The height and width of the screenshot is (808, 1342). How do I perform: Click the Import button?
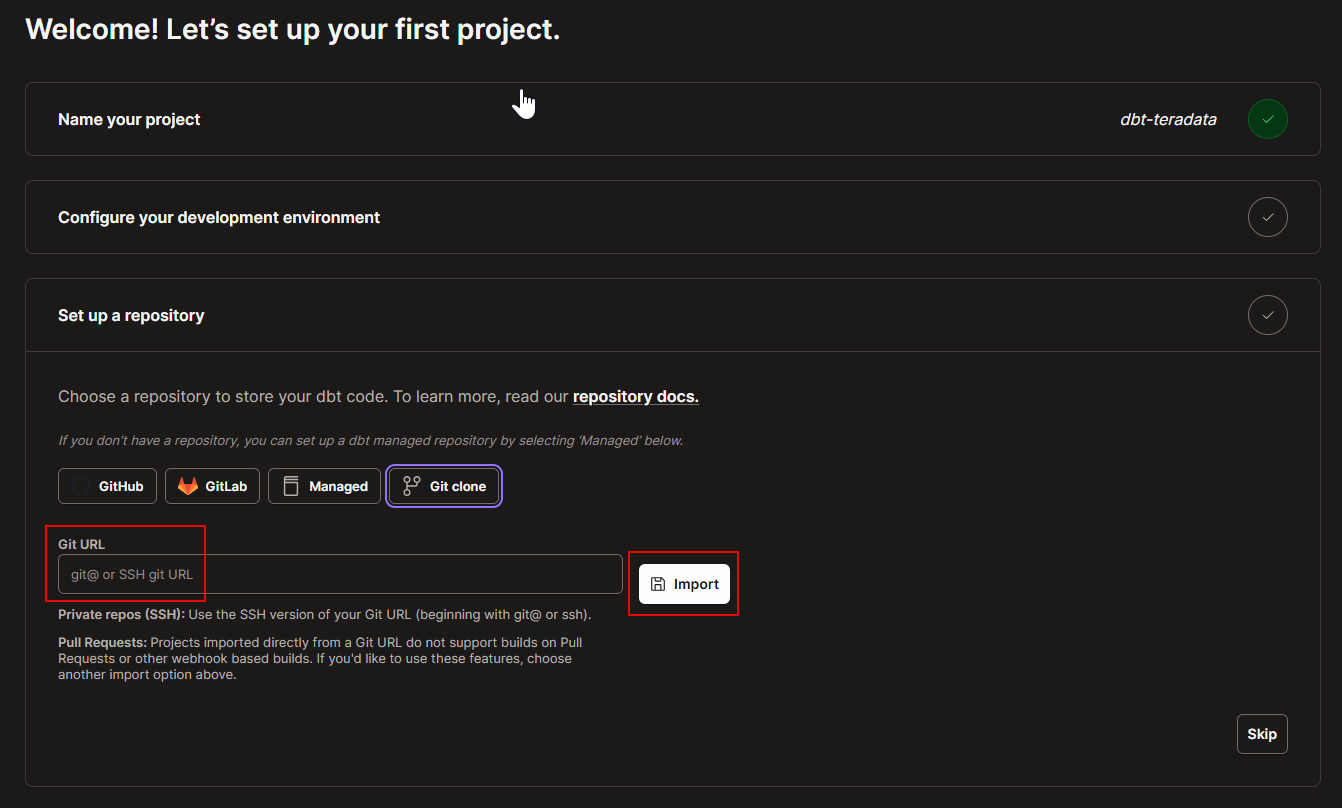[684, 584]
